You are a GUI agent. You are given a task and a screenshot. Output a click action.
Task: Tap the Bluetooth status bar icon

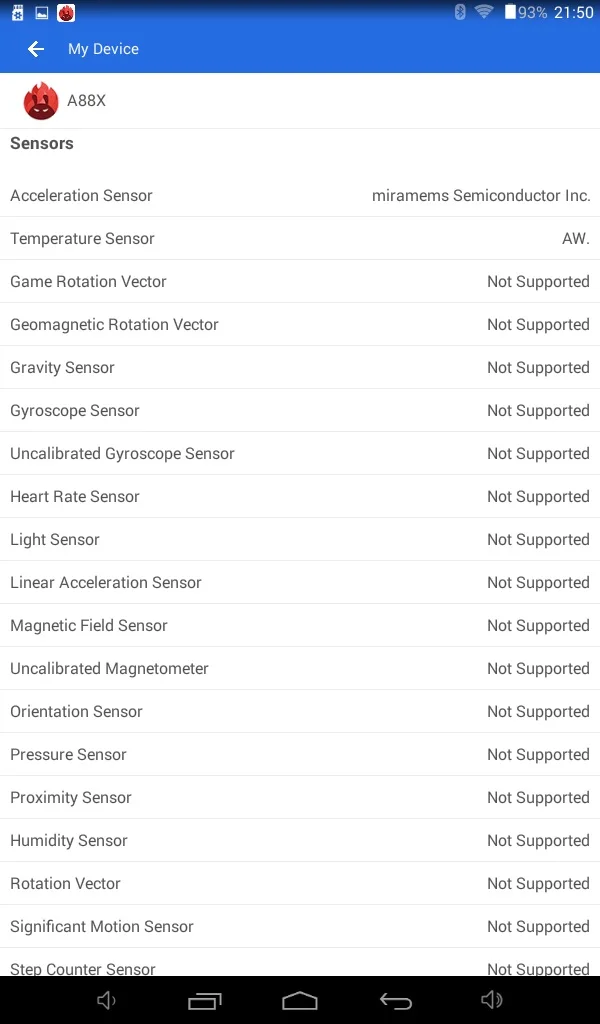pyautogui.click(x=460, y=12)
